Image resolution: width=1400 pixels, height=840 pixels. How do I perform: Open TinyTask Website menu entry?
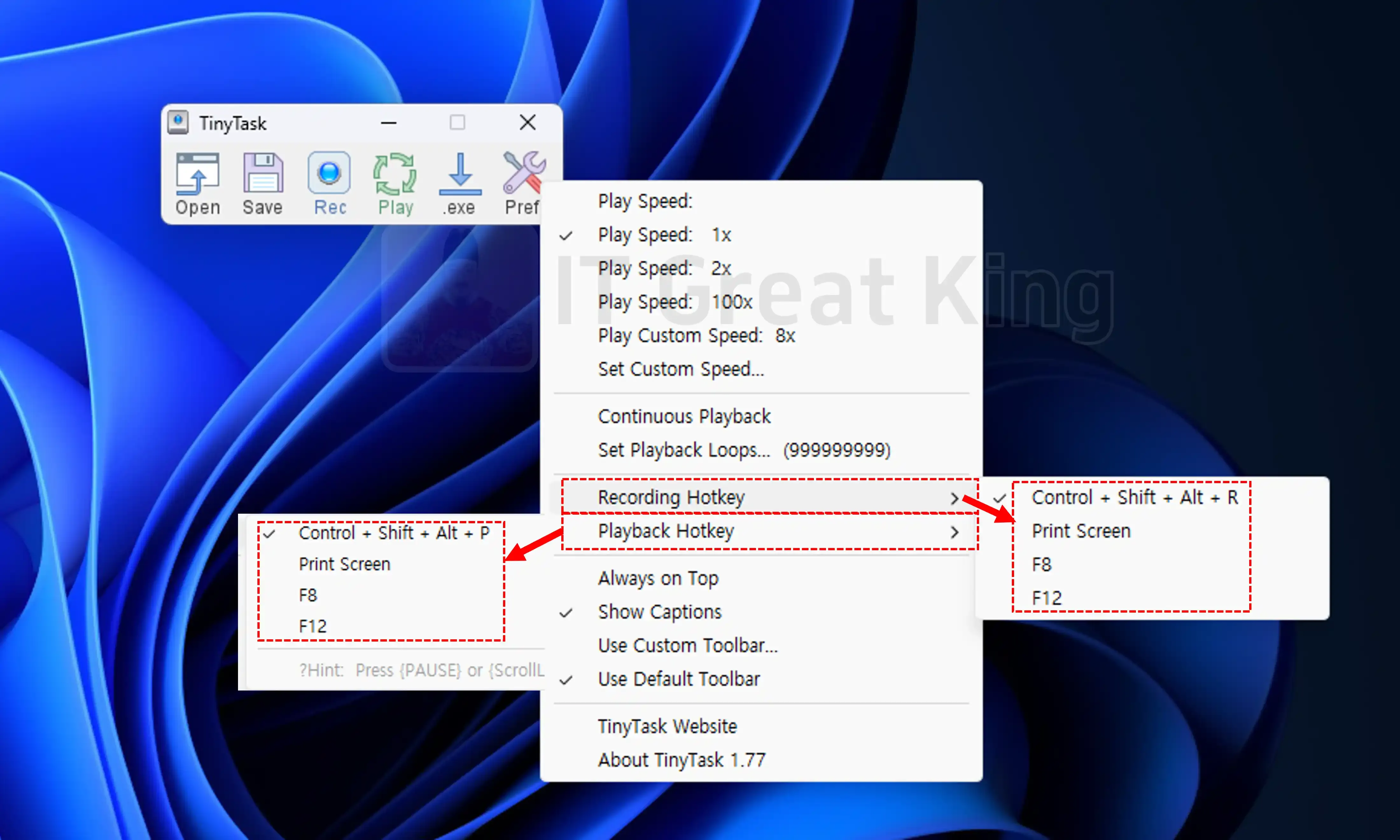pos(761,726)
